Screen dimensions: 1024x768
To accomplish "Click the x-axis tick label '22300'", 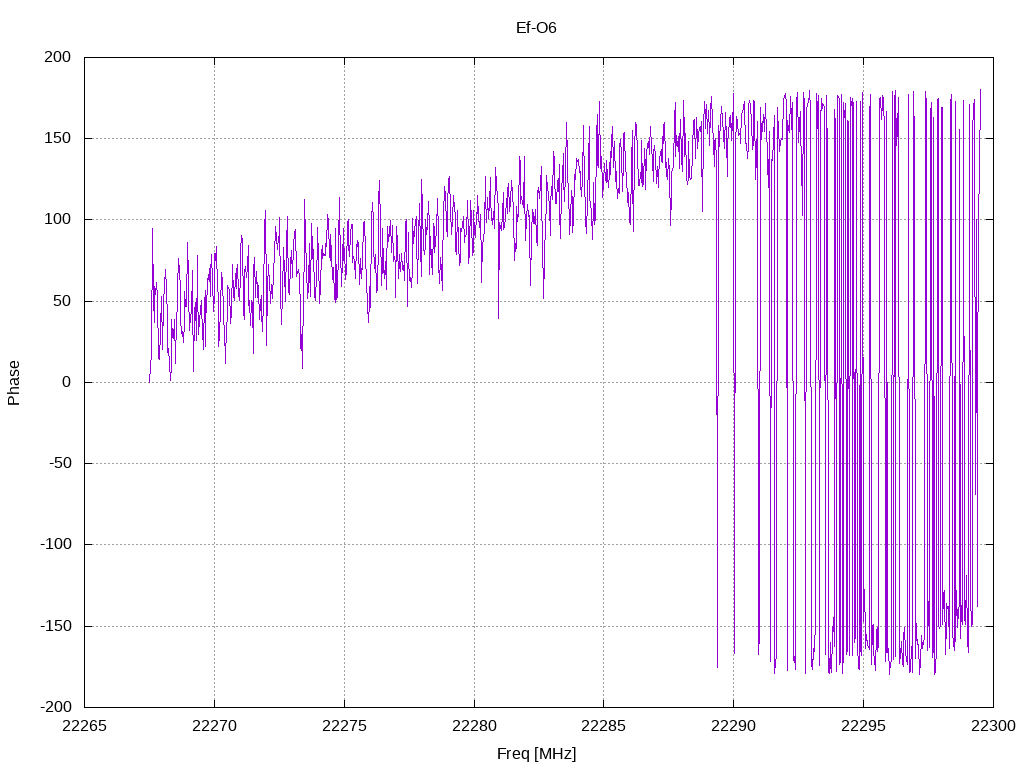I will [993, 726].
